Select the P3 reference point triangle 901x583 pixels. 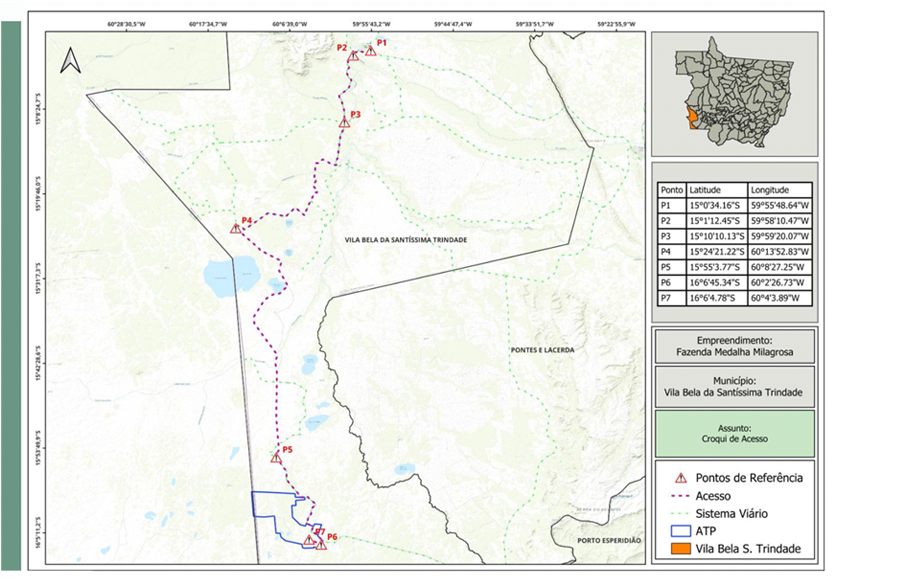point(345,122)
